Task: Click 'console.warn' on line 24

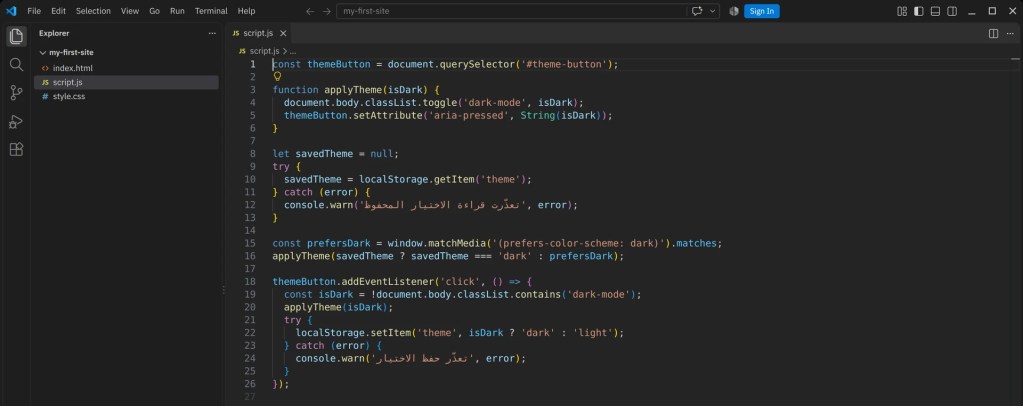Action: click(330, 358)
